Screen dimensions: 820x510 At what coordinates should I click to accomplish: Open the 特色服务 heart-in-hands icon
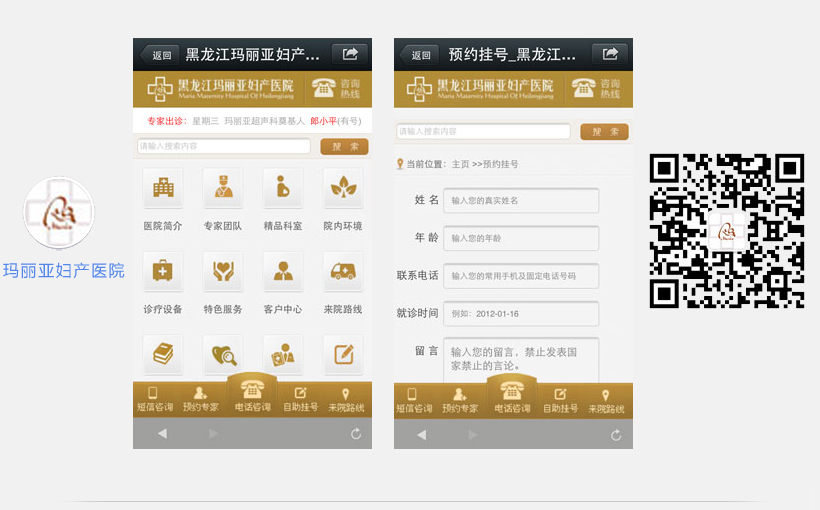click(x=222, y=271)
